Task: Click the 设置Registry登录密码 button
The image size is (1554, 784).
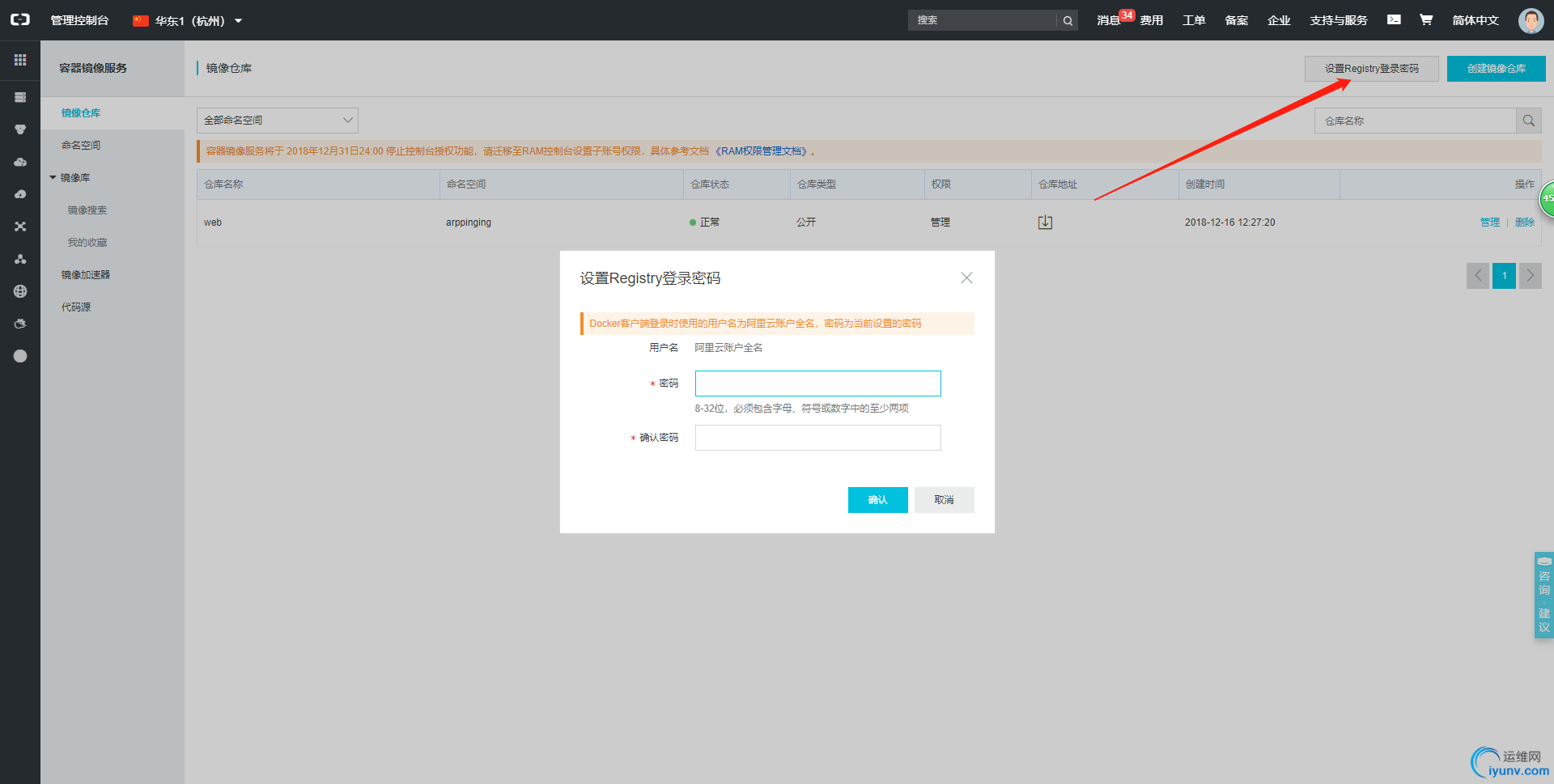Action: coord(1371,69)
